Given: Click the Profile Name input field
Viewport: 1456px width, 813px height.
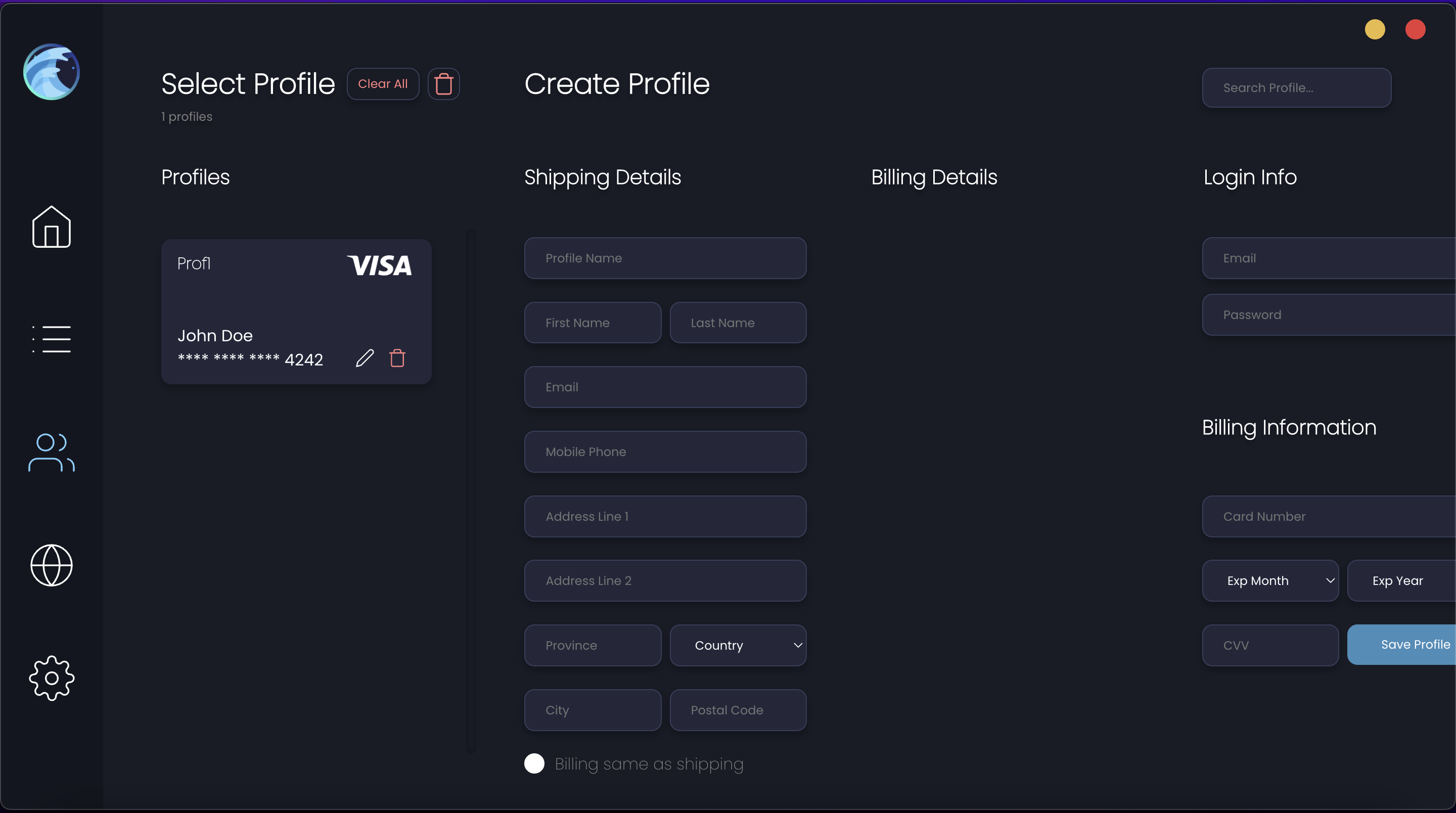Looking at the screenshot, I should tap(665, 258).
